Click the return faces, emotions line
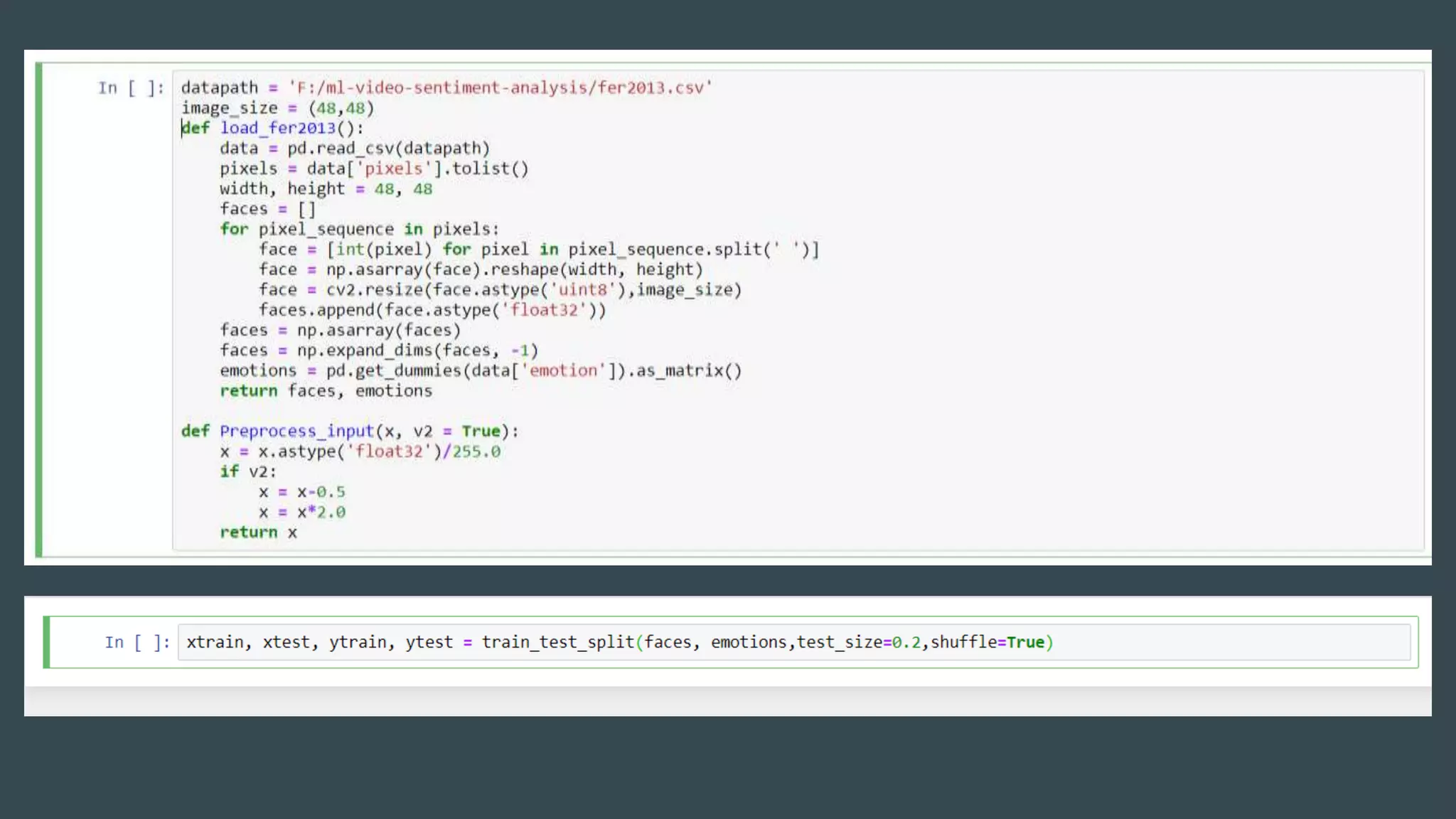The image size is (1456, 819). [326, 391]
